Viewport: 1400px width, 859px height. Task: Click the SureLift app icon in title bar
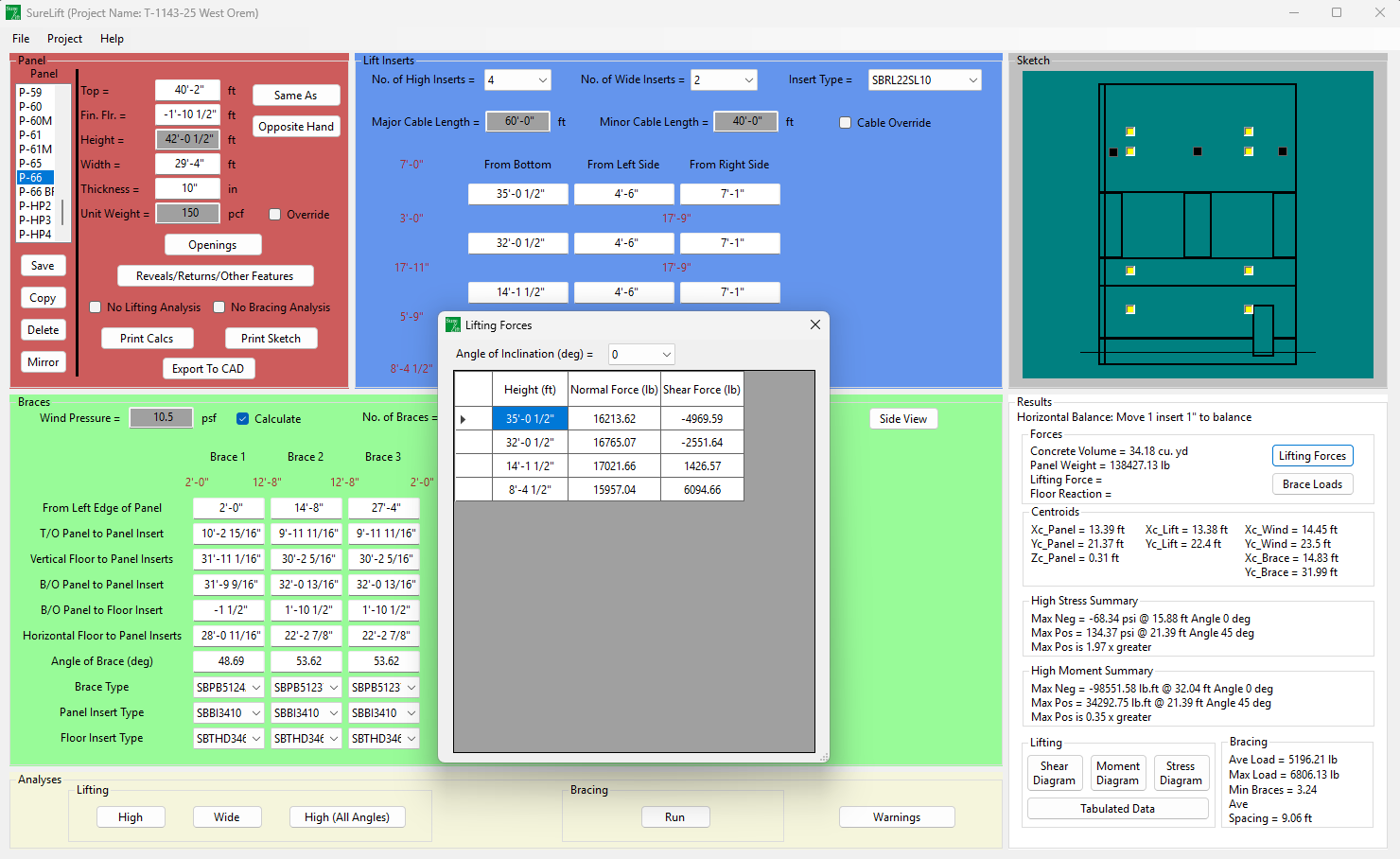coord(13,13)
